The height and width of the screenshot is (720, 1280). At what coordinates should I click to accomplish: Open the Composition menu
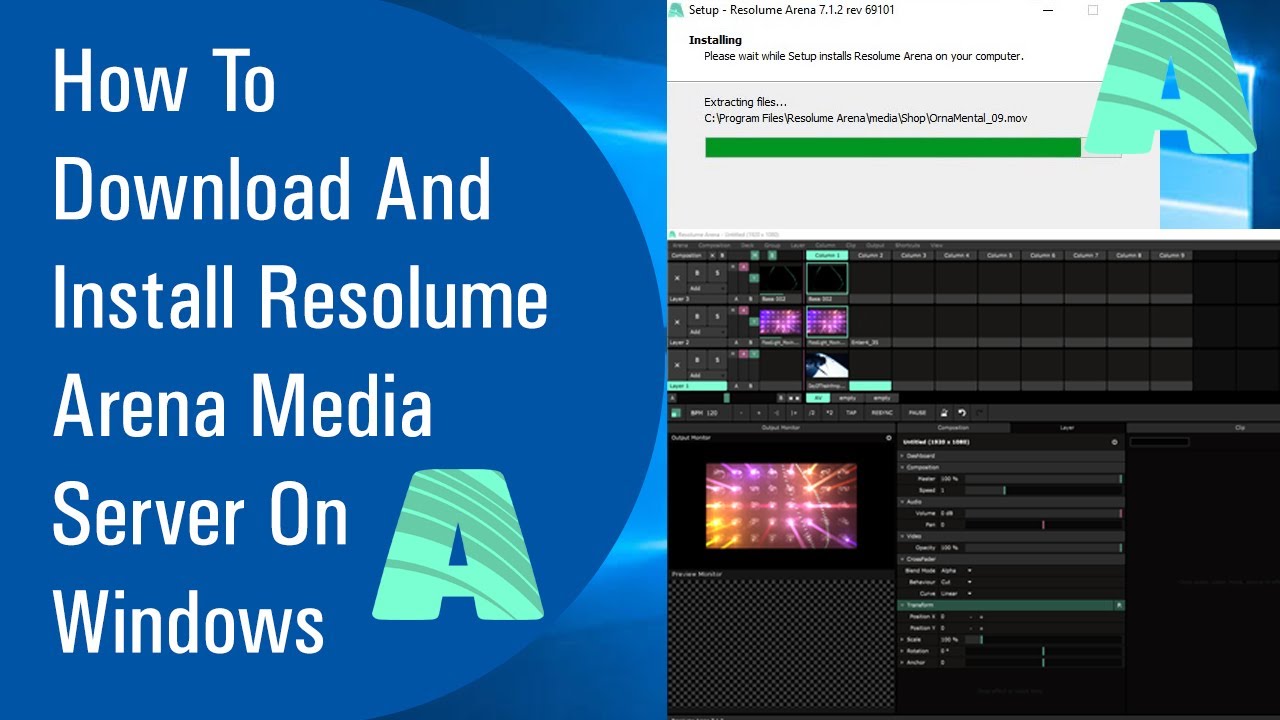pos(714,245)
